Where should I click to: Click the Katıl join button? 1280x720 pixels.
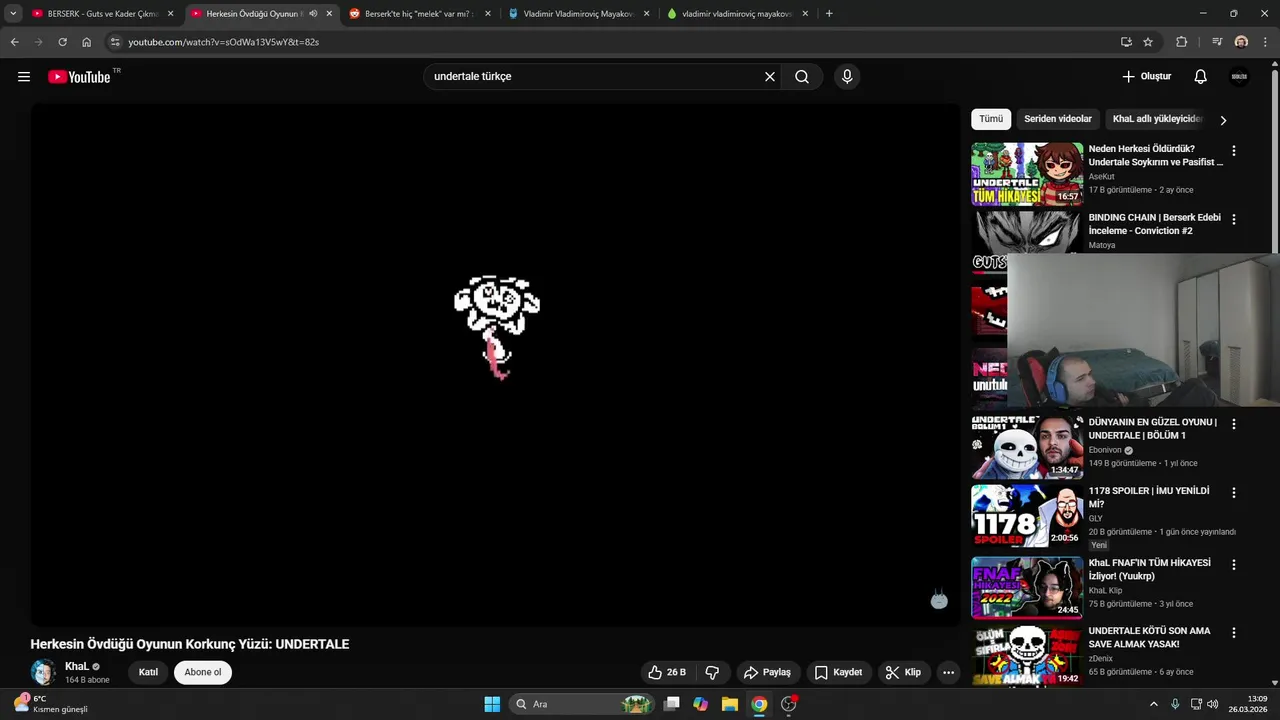pos(148,672)
